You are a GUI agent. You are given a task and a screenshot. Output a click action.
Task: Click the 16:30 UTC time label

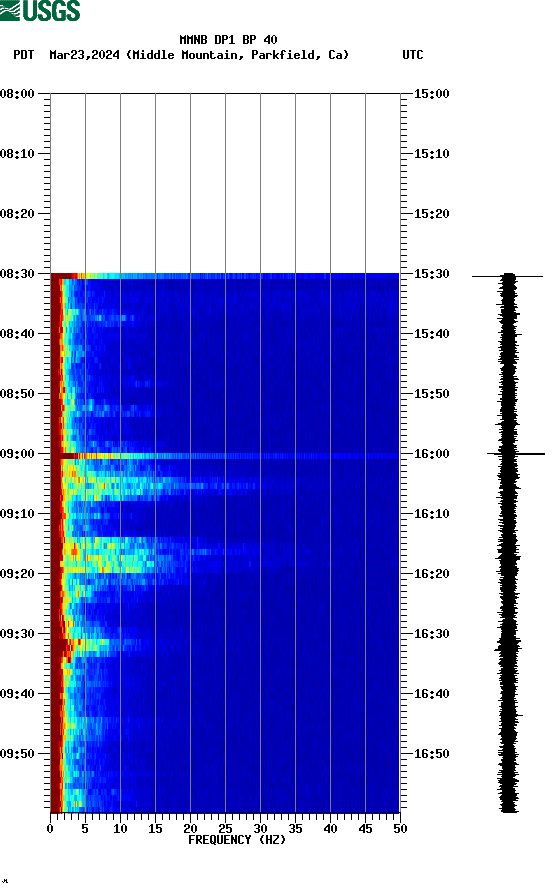[x=431, y=634]
